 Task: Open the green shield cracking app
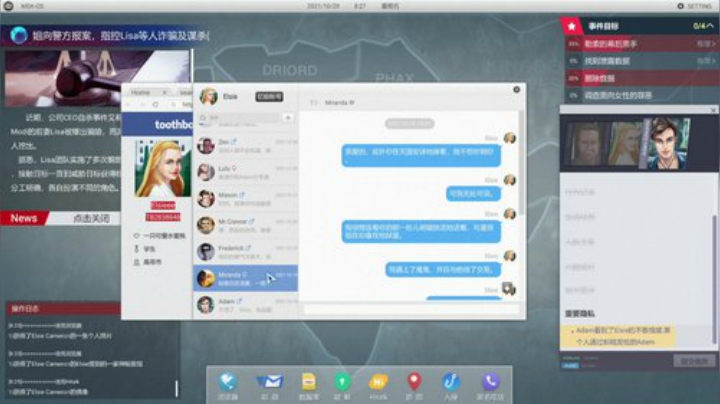(x=342, y=382)
